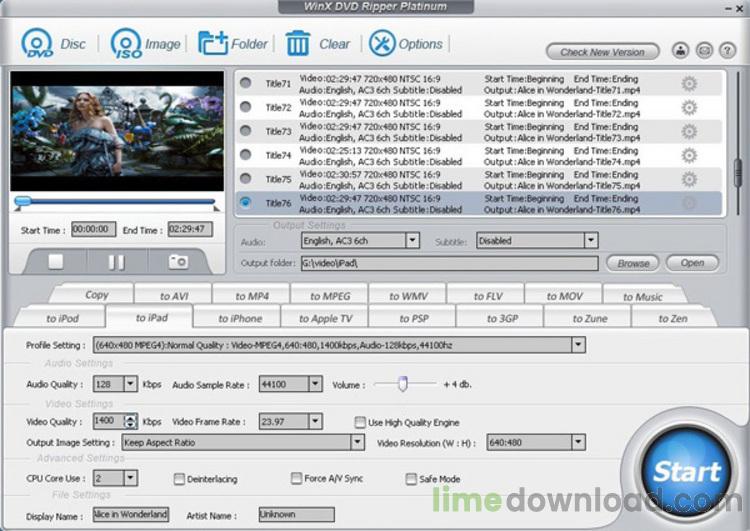Pause the video preview
This screenshot has height=531, width=750.
[x=116, y=262]
